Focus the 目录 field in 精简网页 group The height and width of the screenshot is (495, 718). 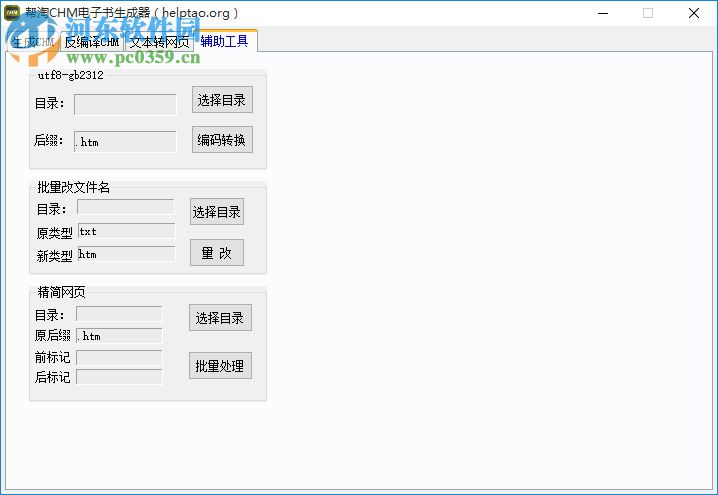[119, 314]
